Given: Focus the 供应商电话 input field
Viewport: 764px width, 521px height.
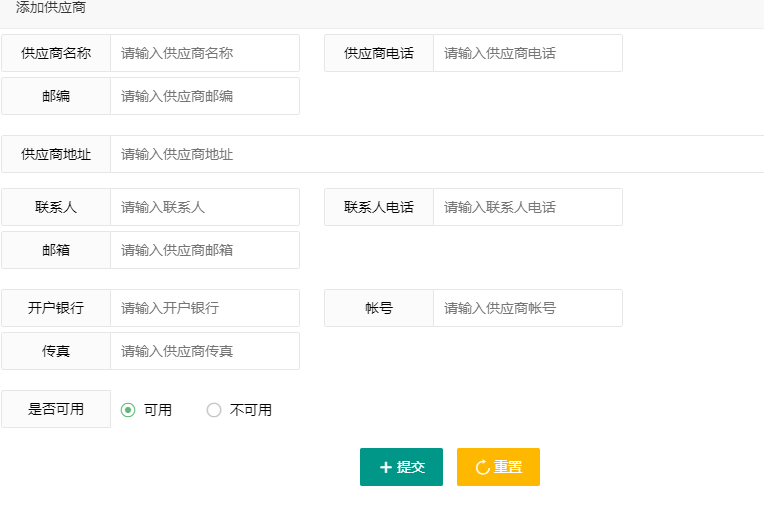Looking at the screenshot, I should [x=528, y=53].
